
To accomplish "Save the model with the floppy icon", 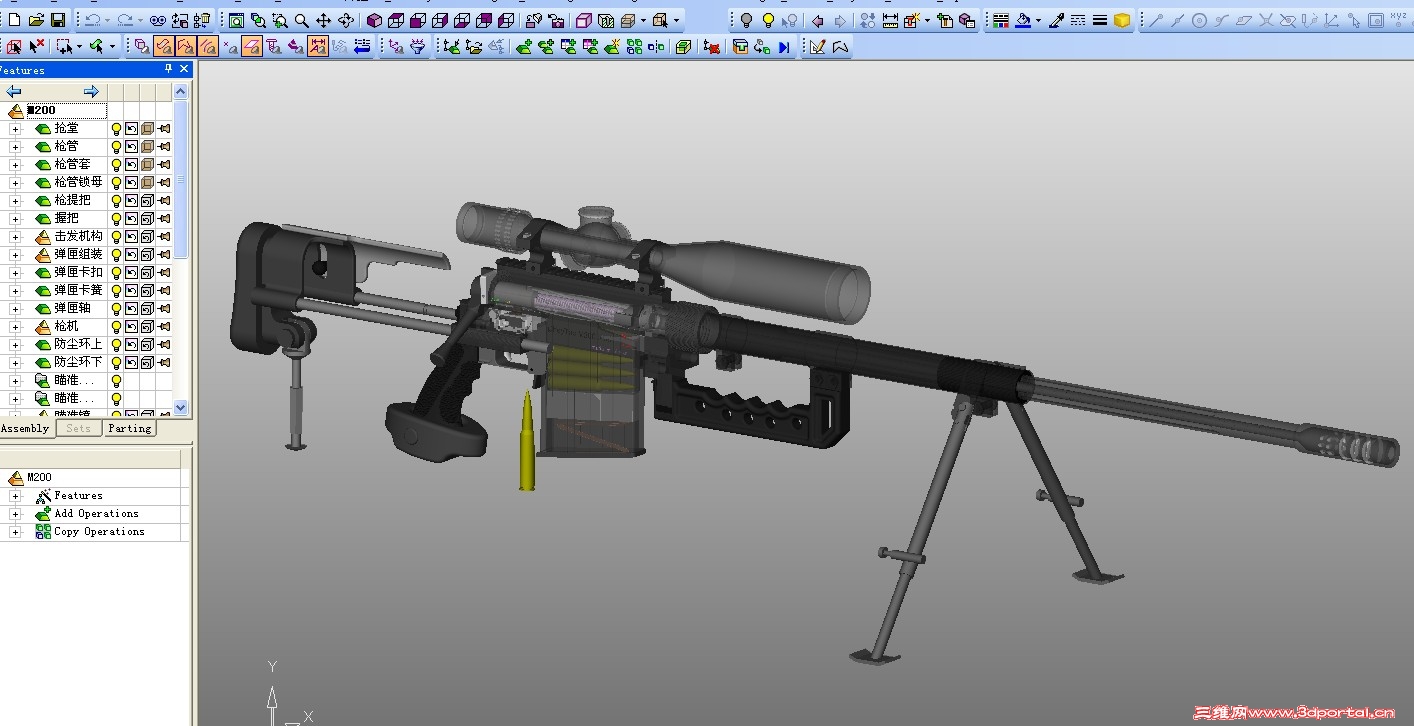I will tap(58, 20).
